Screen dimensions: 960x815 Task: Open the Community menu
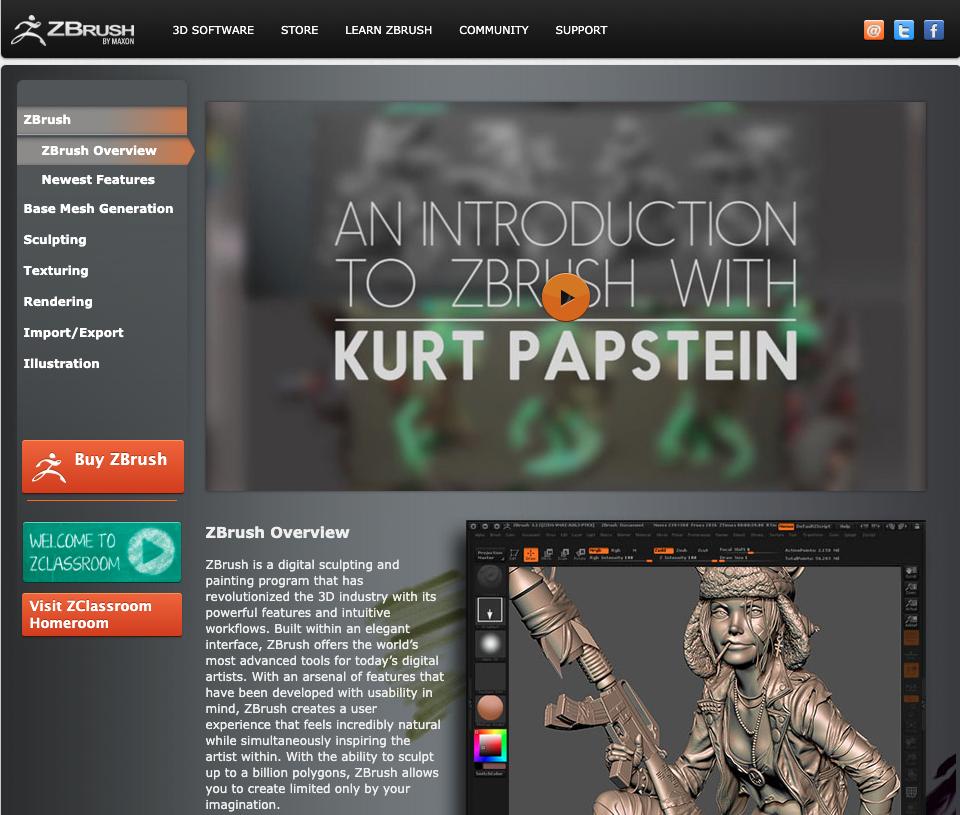(493, 30)
